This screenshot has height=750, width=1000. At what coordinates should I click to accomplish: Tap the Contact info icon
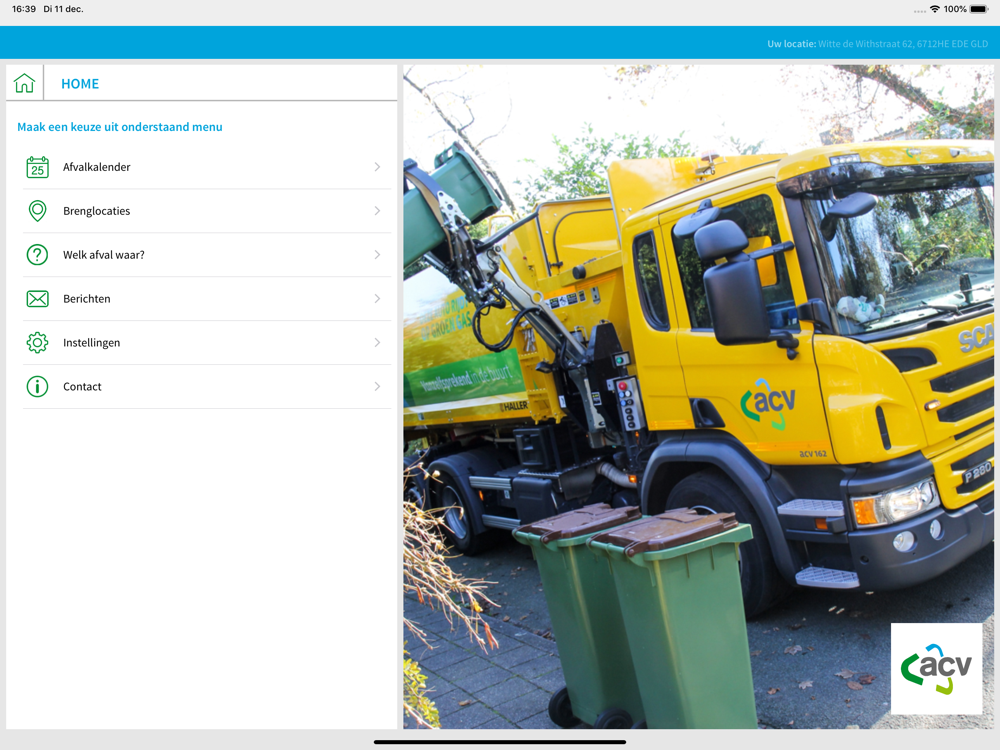pyautogui.click(x=38, y=386)
